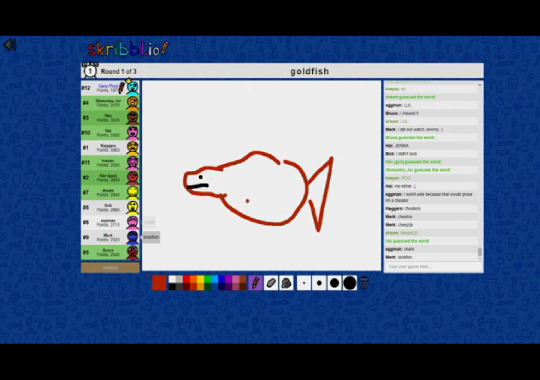Pick the pink color swatch

click(x=236, y=279)
